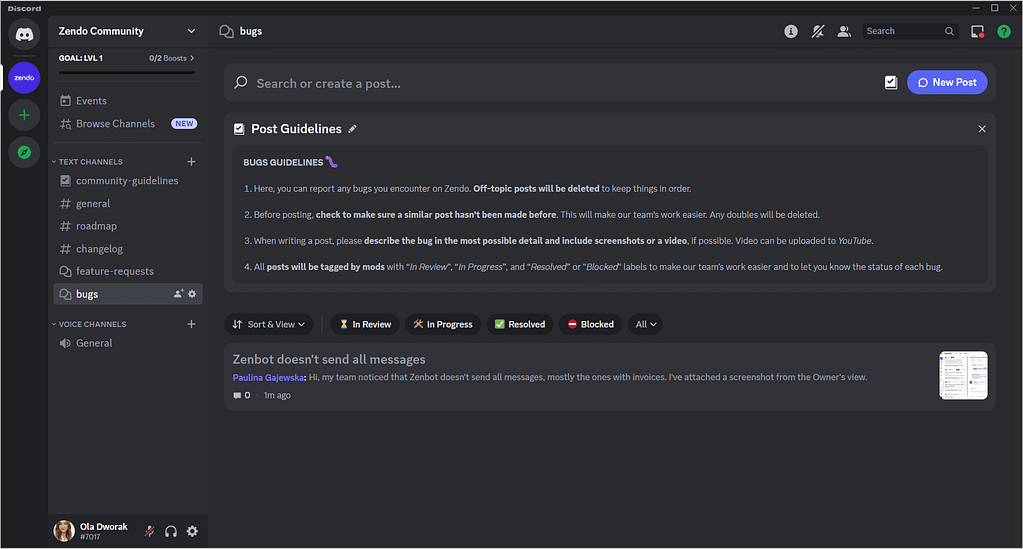
Task: Click the magnifier in Search box
Action: [x=949, y=31]
